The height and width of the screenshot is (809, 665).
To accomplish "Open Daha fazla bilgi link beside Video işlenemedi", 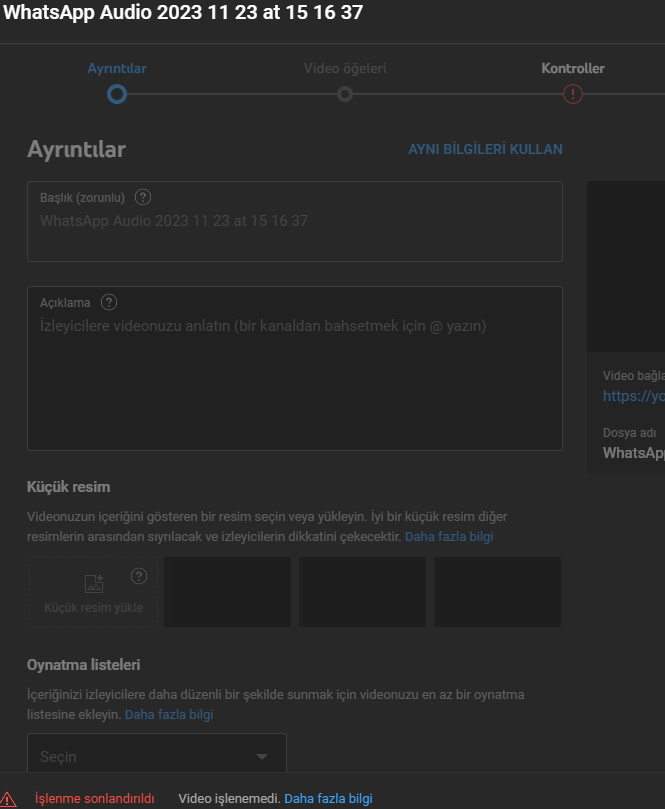I will click(x=328, y=799).
